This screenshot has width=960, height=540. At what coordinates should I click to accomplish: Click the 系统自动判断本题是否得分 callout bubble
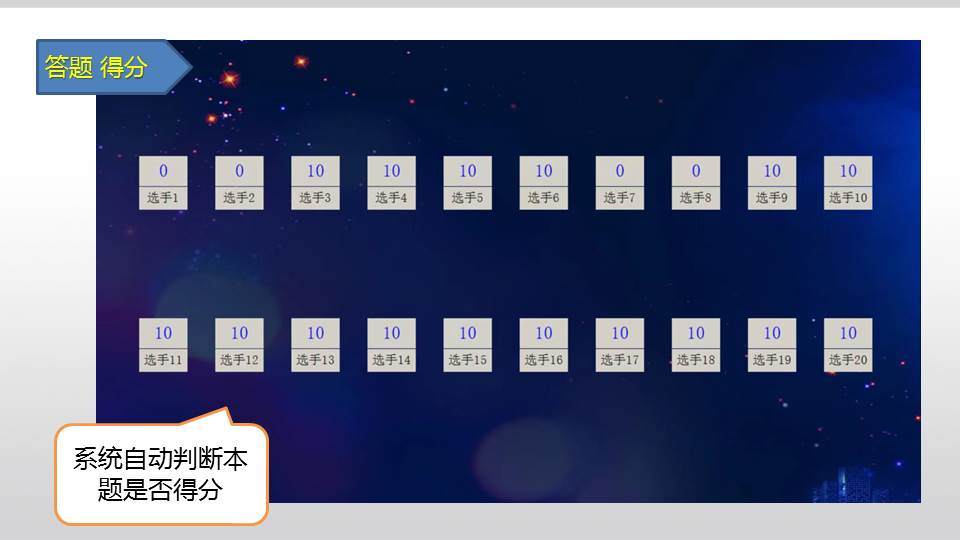162,474
